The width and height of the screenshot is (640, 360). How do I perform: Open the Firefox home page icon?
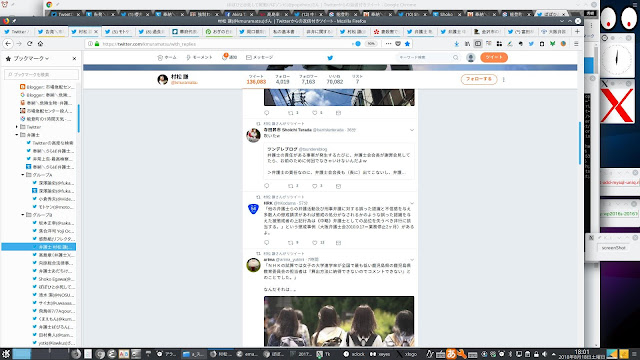tap(40, 44)
